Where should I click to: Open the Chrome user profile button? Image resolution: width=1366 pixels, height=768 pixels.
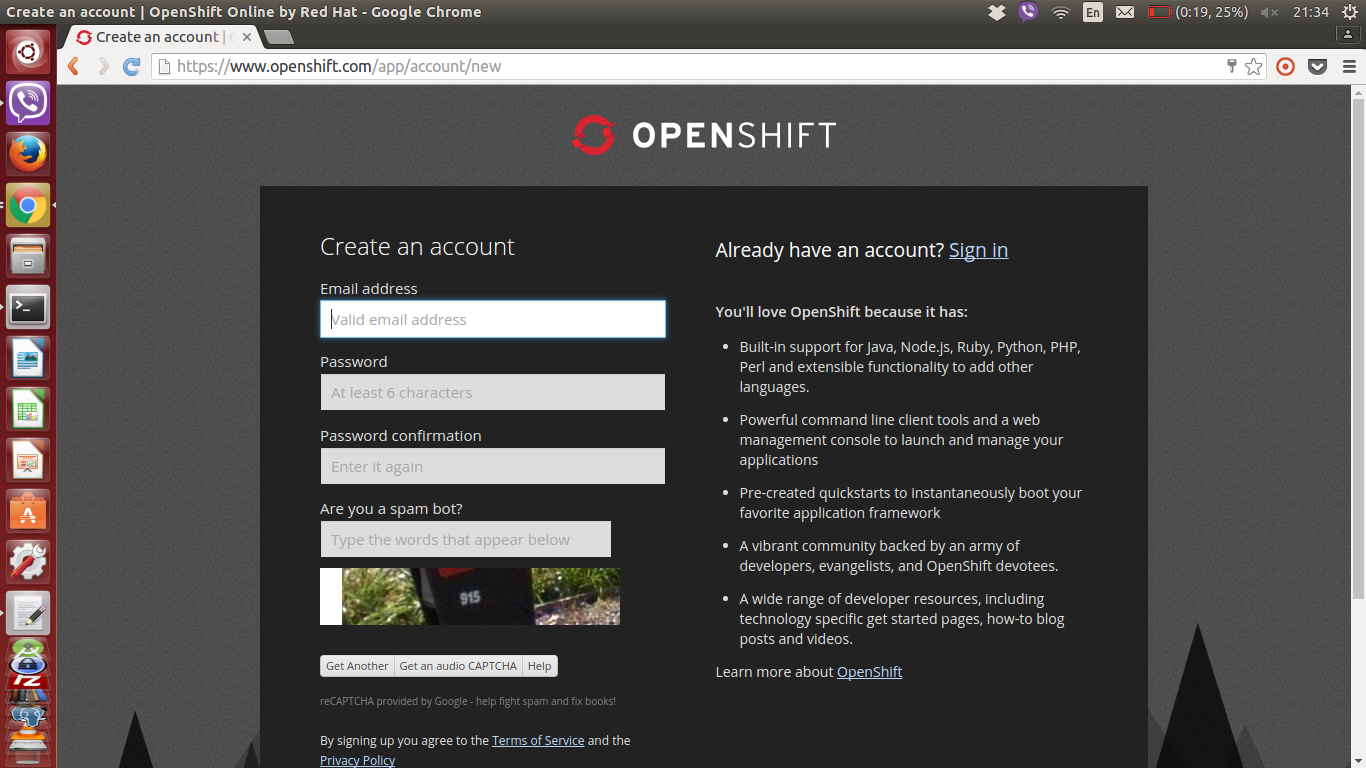click(x=1348, y=34)
